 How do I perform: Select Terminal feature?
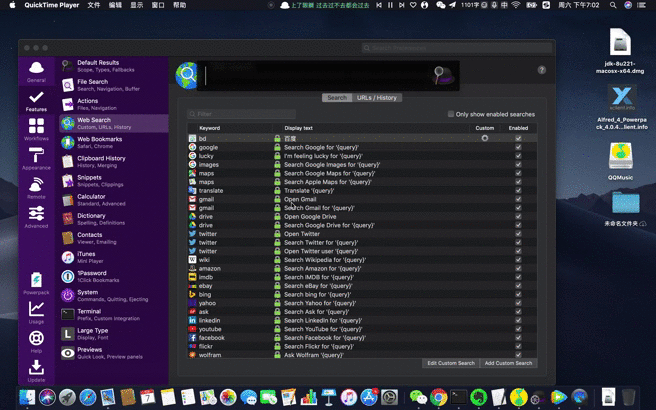click(x=114, y=315)
